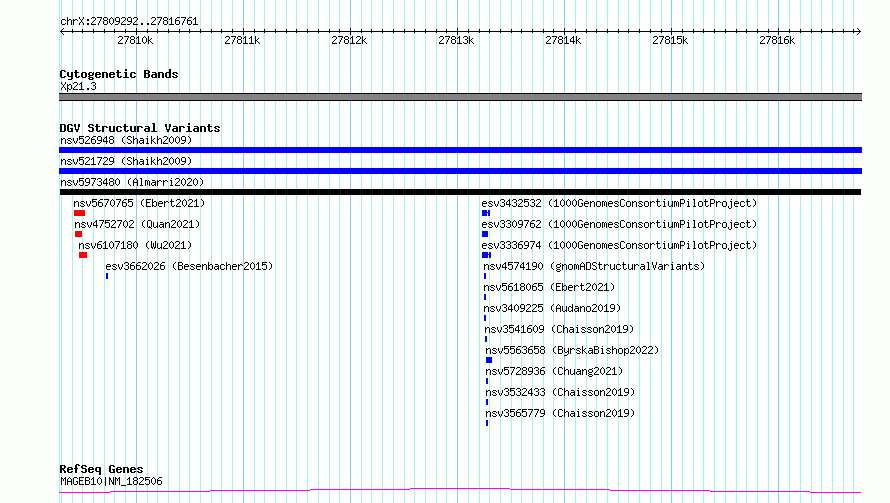The width and height of the screenshot is (890, 503).
Task: Open variant esv3662026 (Besenbacher2015)
Action: tap(189, 266)
